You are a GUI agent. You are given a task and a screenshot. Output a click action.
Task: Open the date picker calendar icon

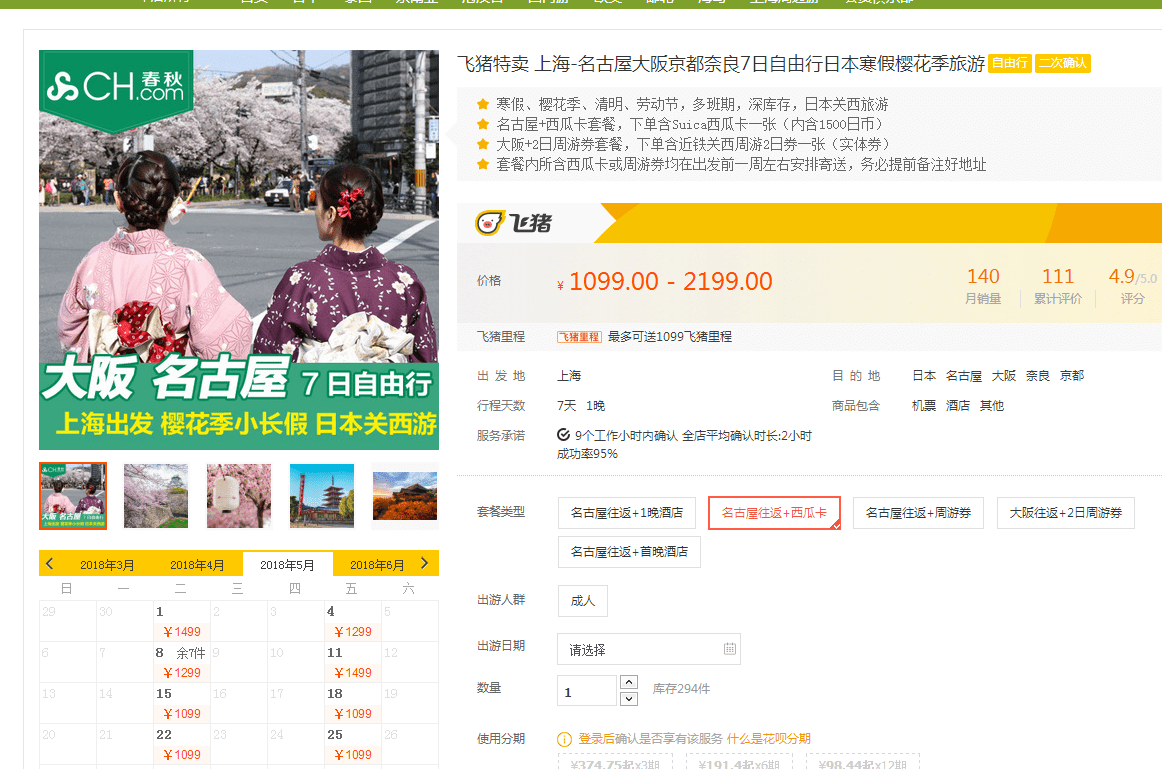coord(730,649)
